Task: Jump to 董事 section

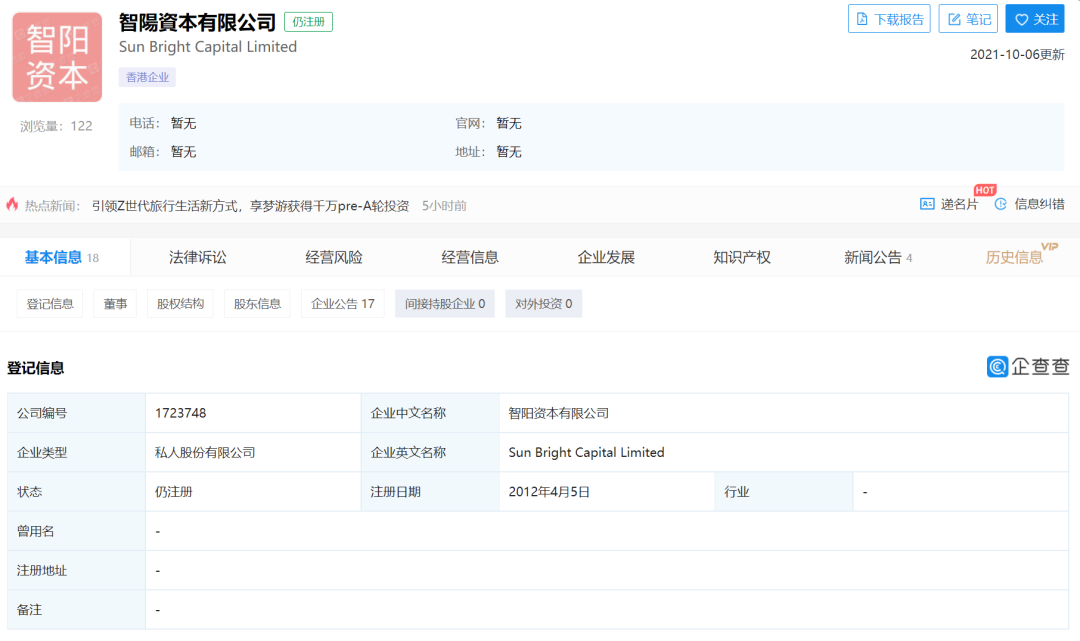Action: [115, 304]
